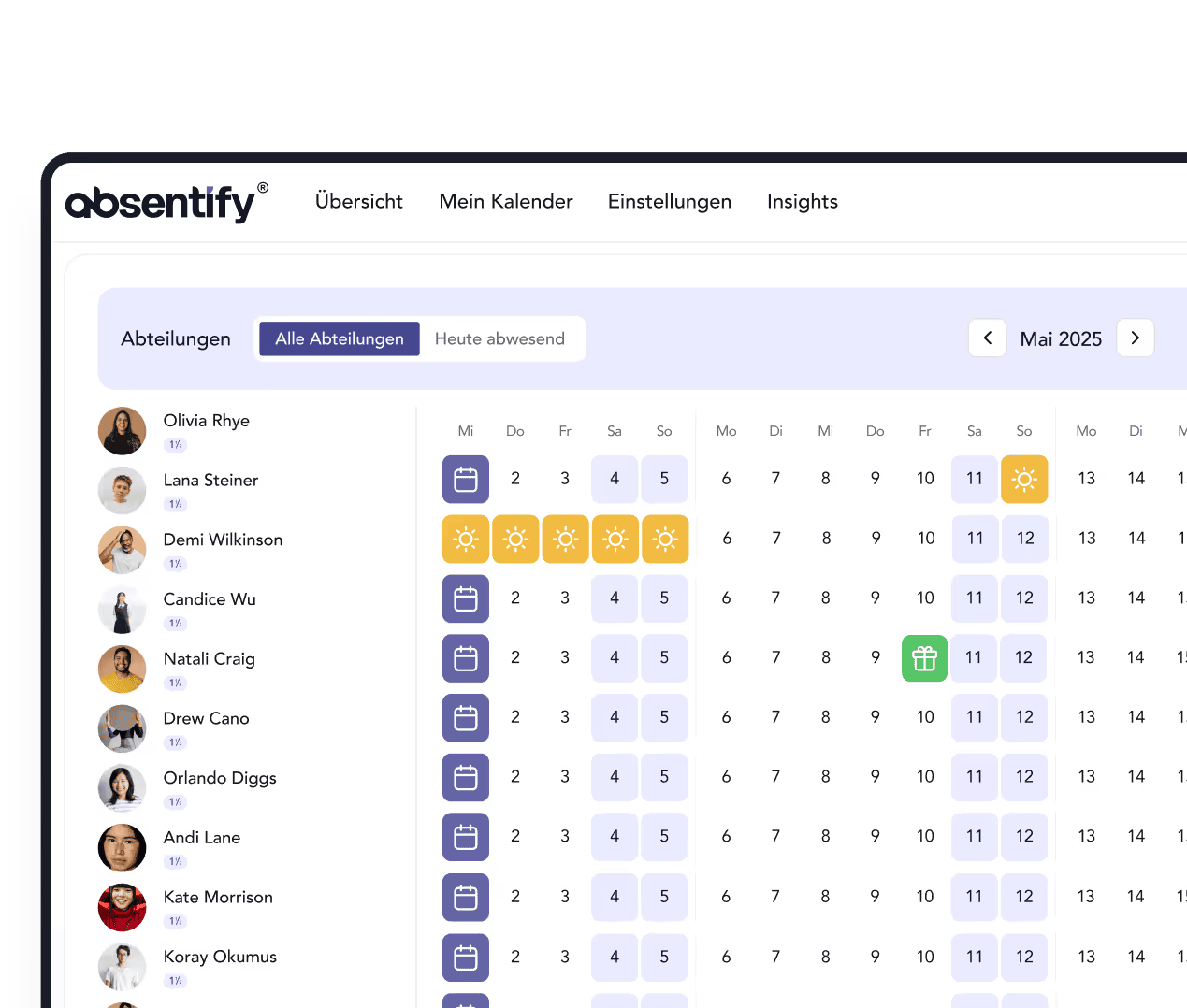Click the first sun icon in Lana Steiner's row
The image size is (1187, 1008).
coord(466,540)
